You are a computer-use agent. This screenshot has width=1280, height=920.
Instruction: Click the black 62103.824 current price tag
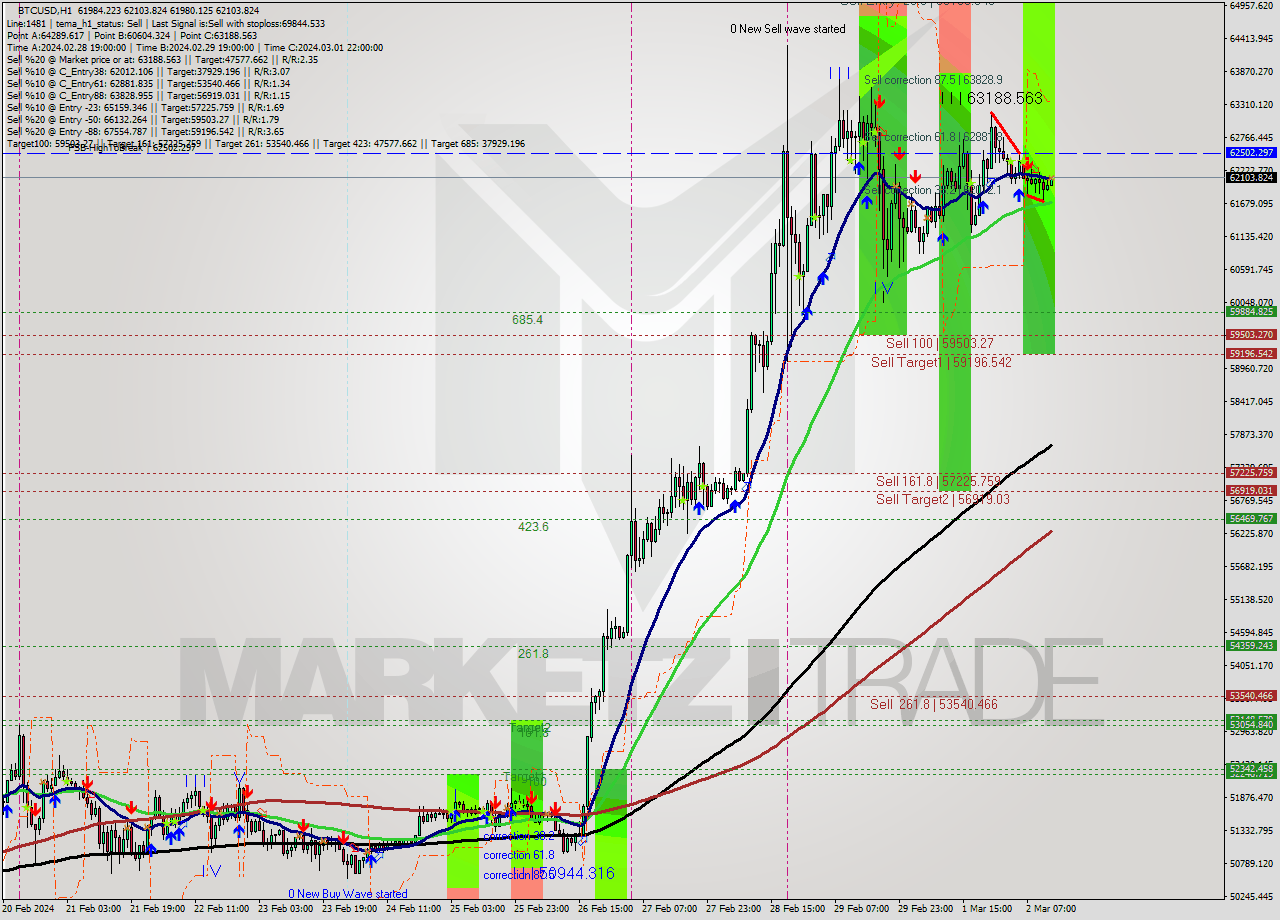1251,177
